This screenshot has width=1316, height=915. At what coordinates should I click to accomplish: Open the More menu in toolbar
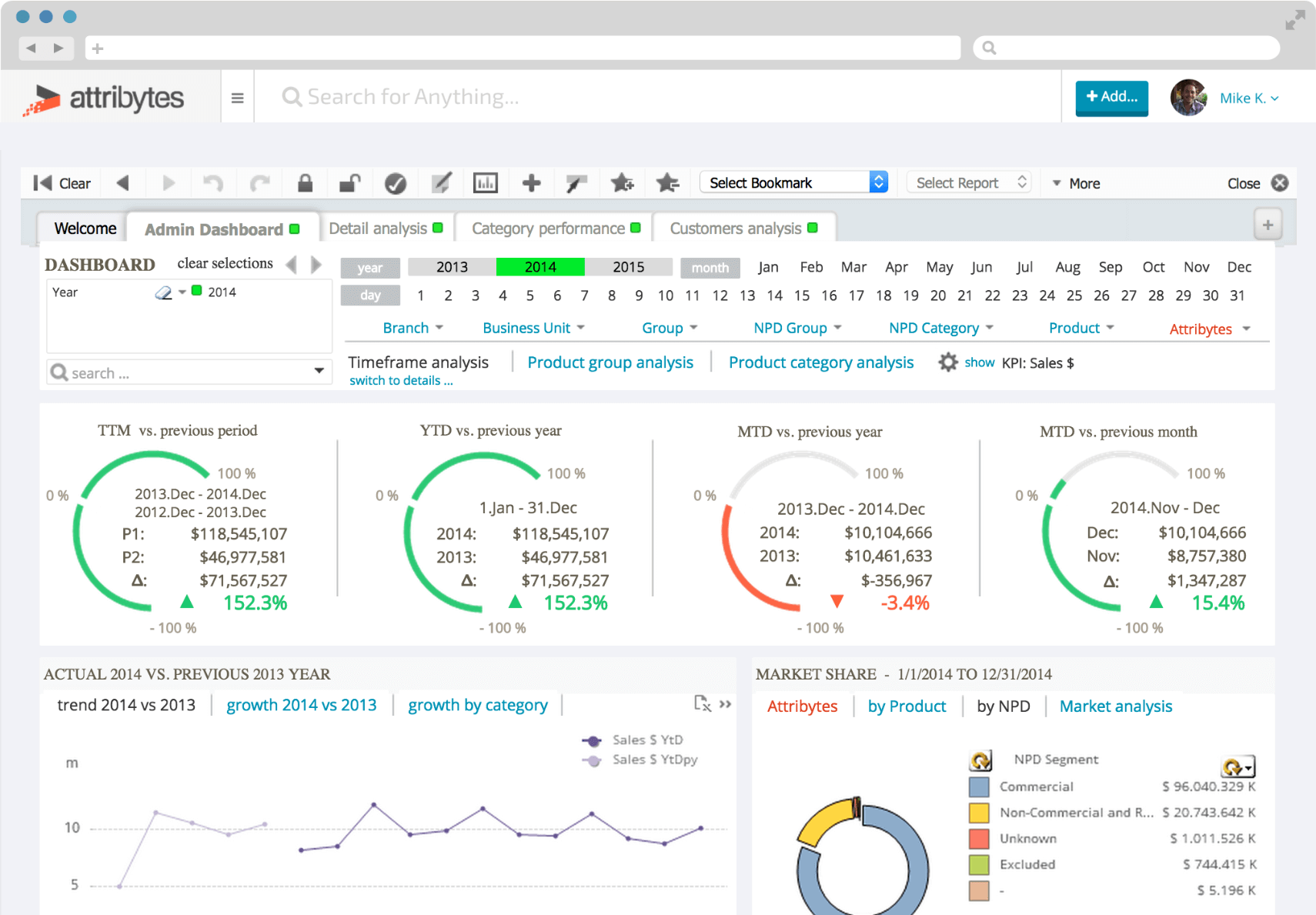point(1076,183)
